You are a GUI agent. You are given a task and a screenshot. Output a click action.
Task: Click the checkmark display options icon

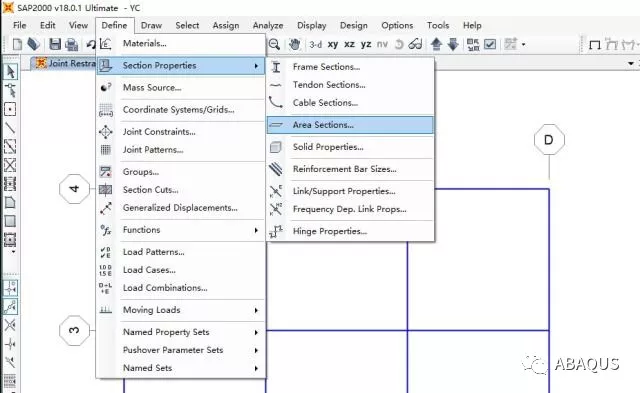click(490, 44)
